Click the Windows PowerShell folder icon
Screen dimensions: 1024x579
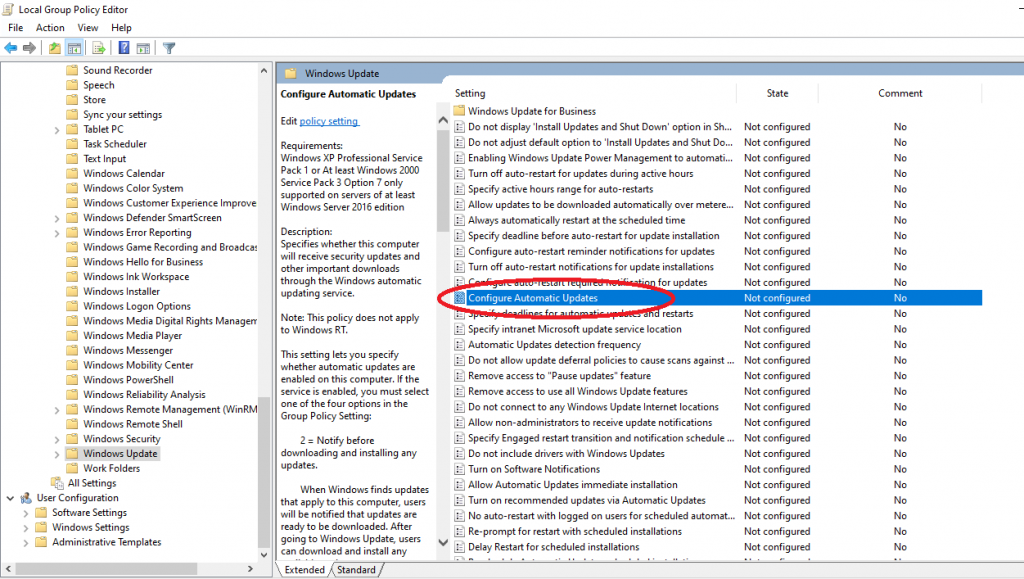click(72, 379)
